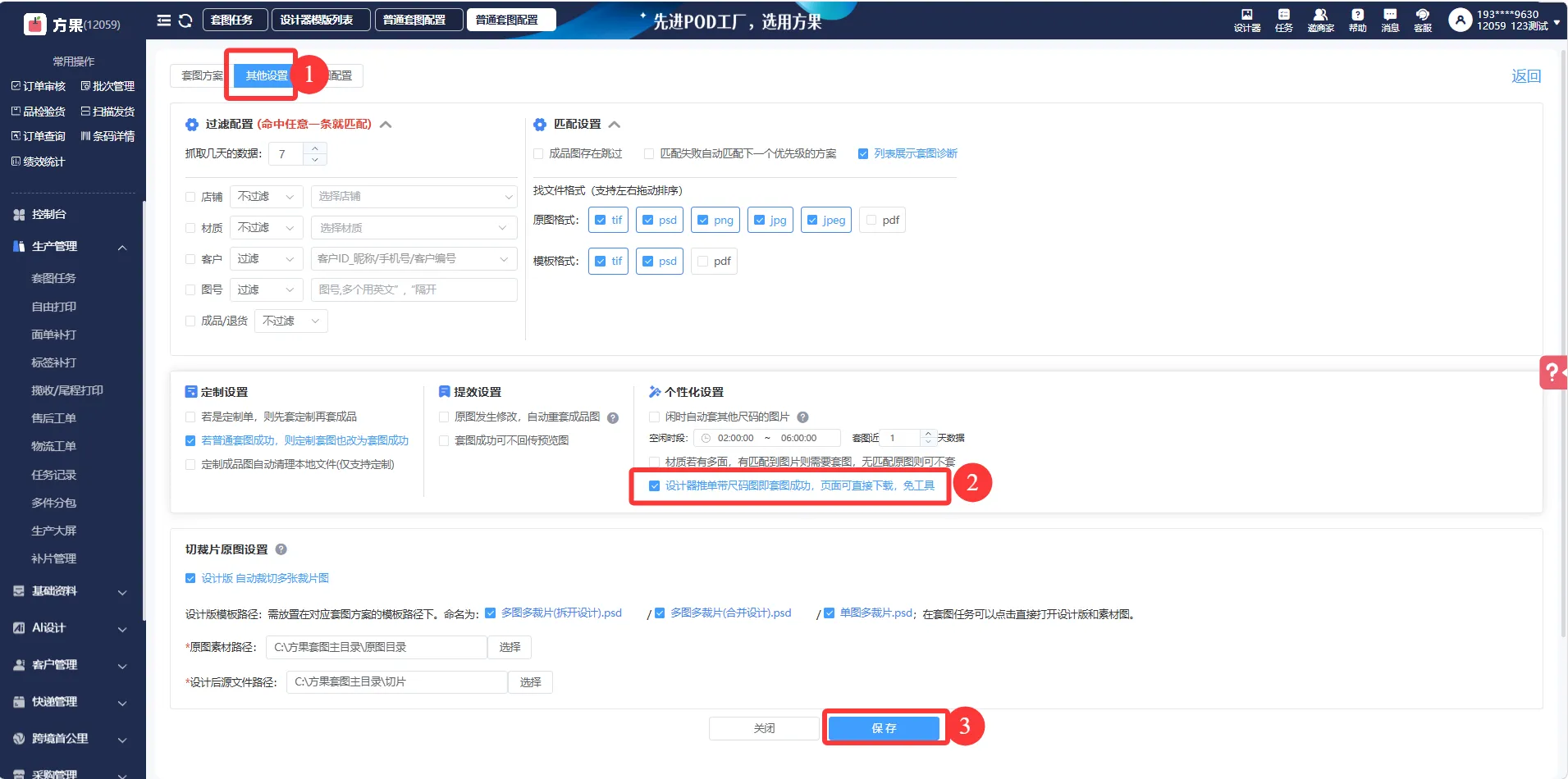Expand the AI设计 sidebar group
This screenshot has width=1568, height=779.
[x=122, y=629]
